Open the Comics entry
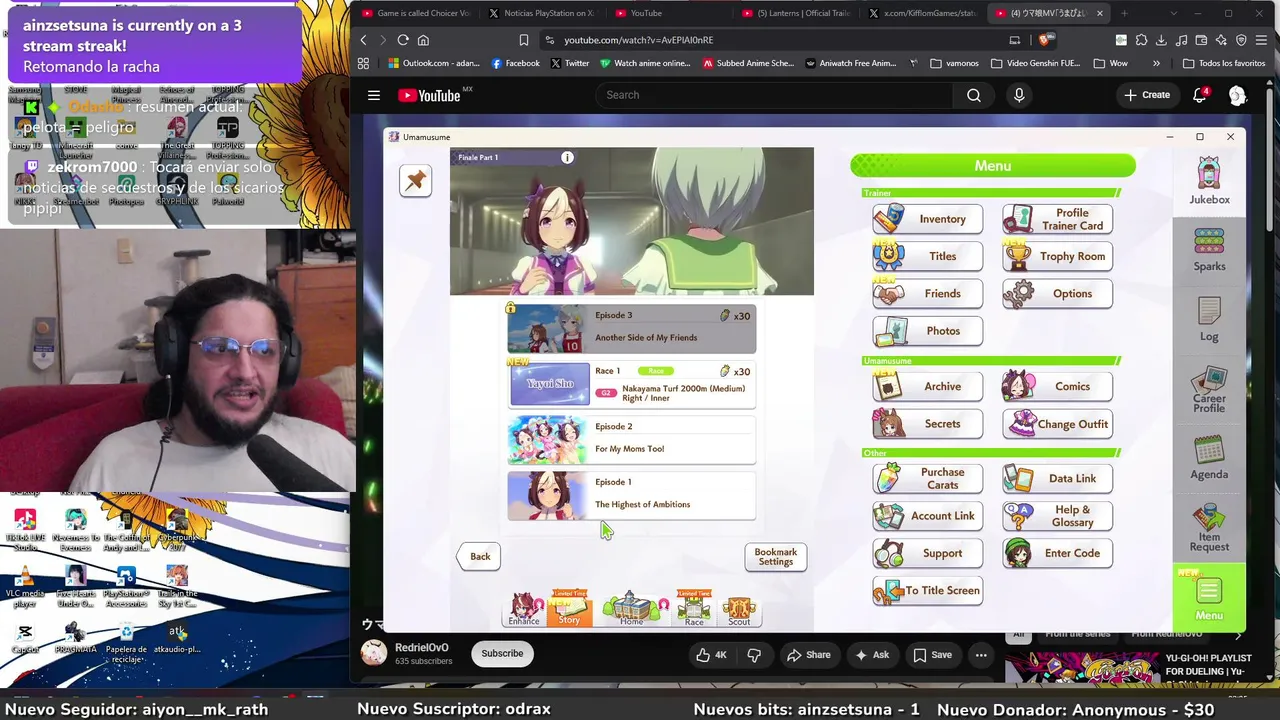Screen dimensions: 1280x720 pyautogui.click(x=1057, y=386)
